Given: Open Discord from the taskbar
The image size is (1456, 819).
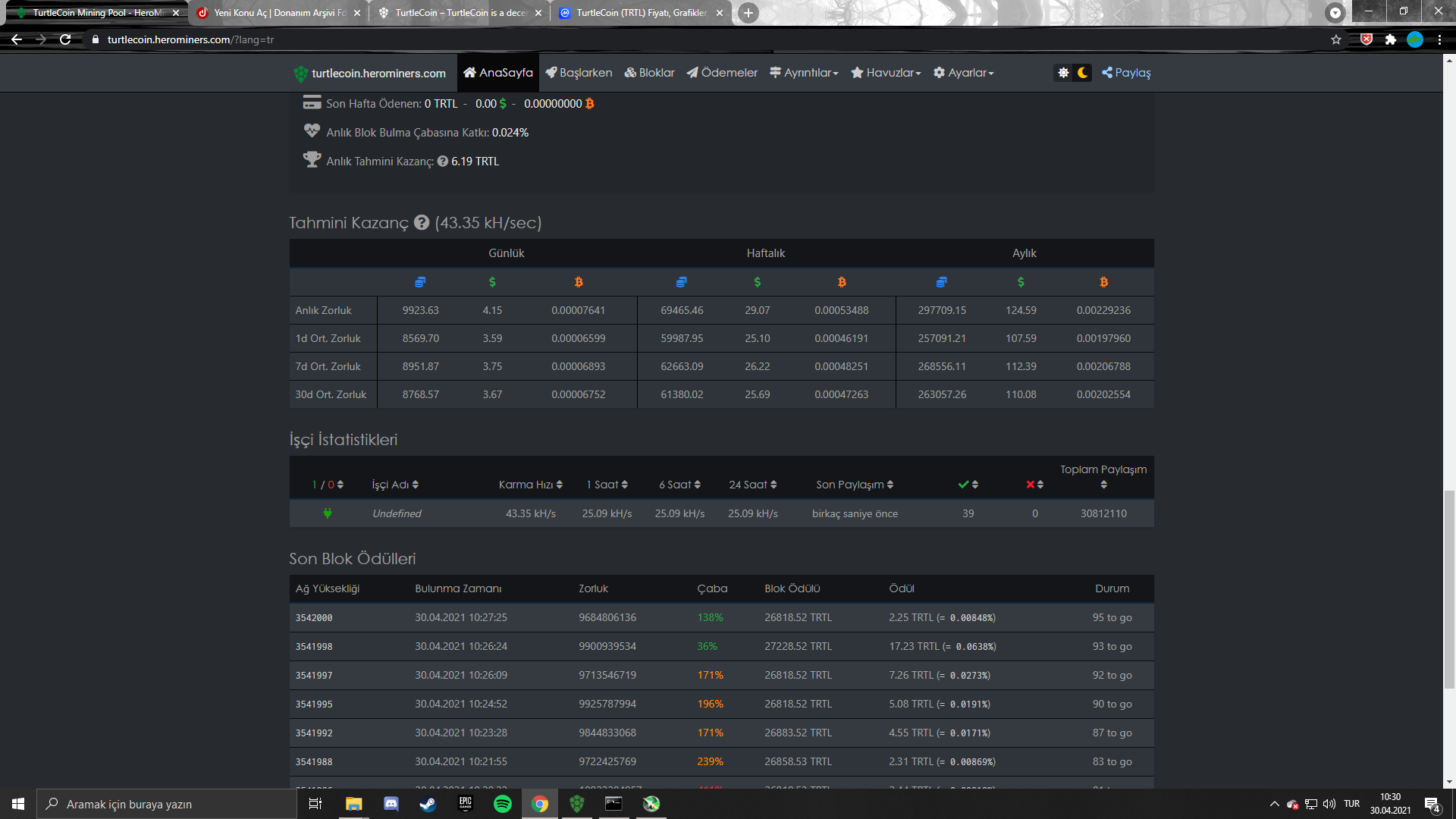Looking at the screenshot, I should tap(391, 804).
